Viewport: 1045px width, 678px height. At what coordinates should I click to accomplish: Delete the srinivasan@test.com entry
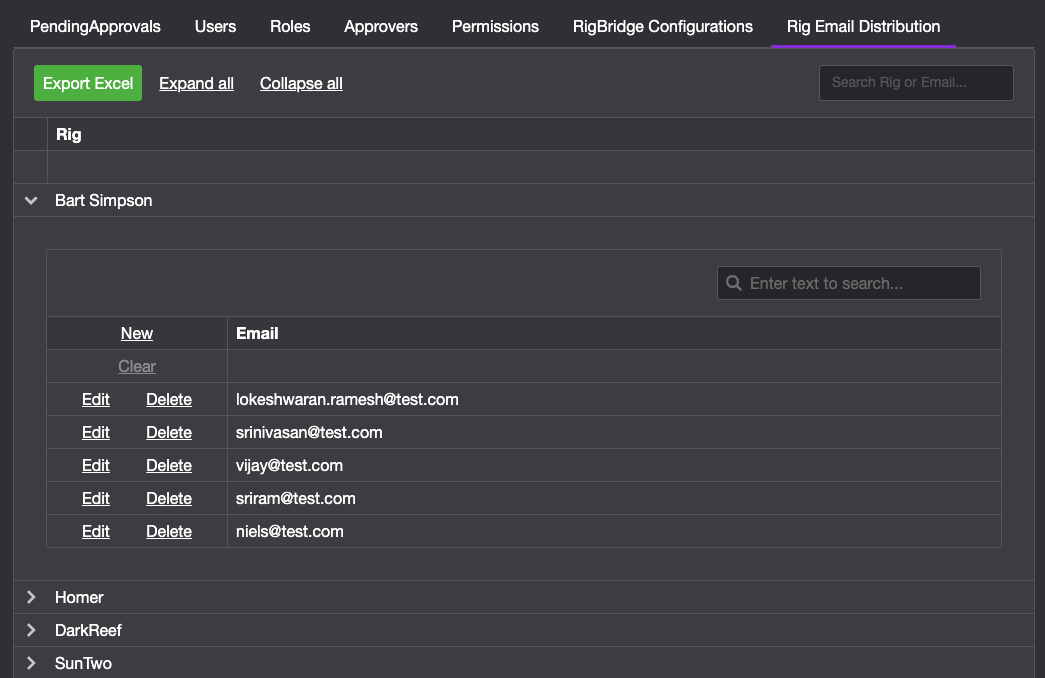tap(169, 432)
